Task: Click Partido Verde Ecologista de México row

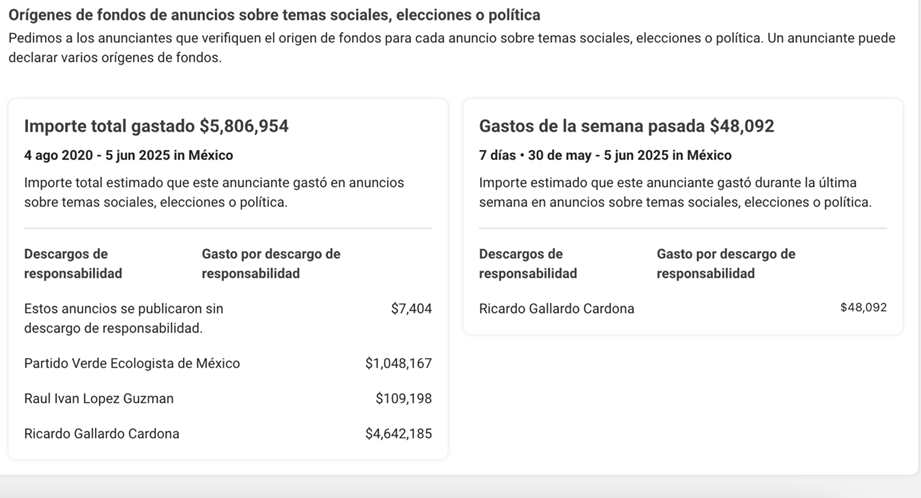Action: tap(228, 364)
